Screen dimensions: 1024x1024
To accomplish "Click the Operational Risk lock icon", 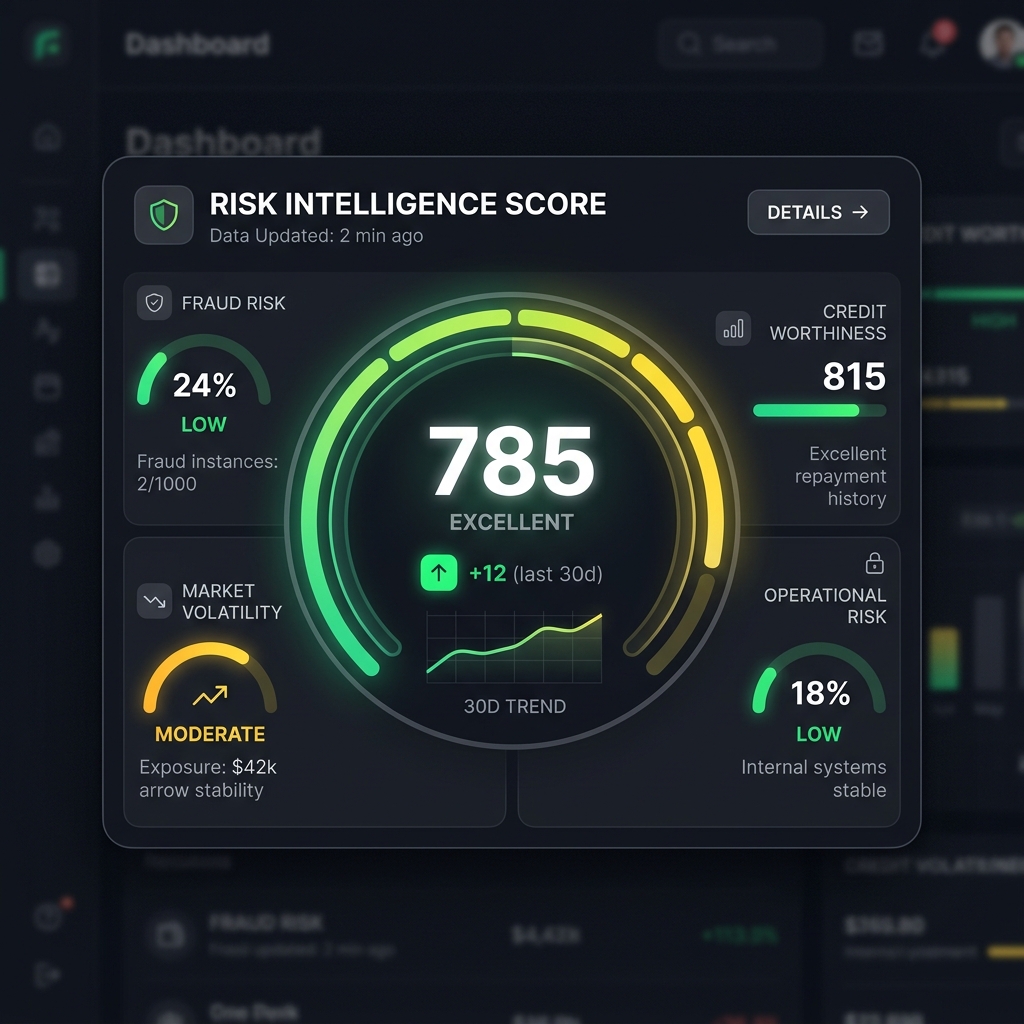I will [874, 563].
